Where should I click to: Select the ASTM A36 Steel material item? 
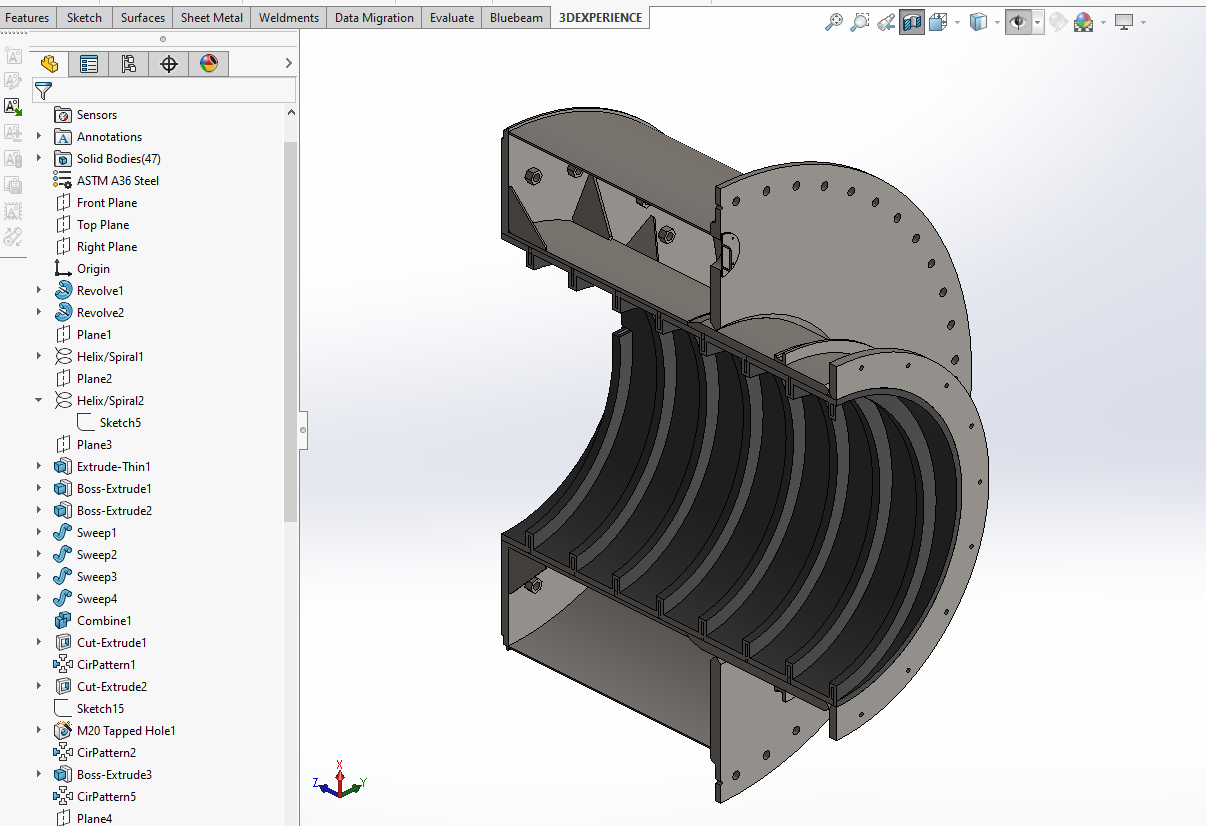pyautogui.click(x=117, y=180)
